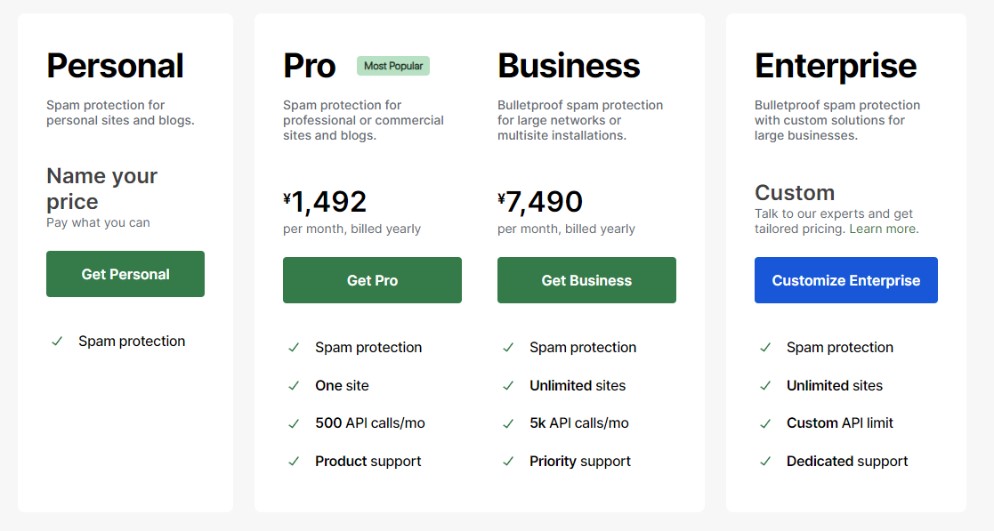The height and width of the screenshot is (531, 994).
Task: Select the Enterprise plan heading
Action: 835,66
